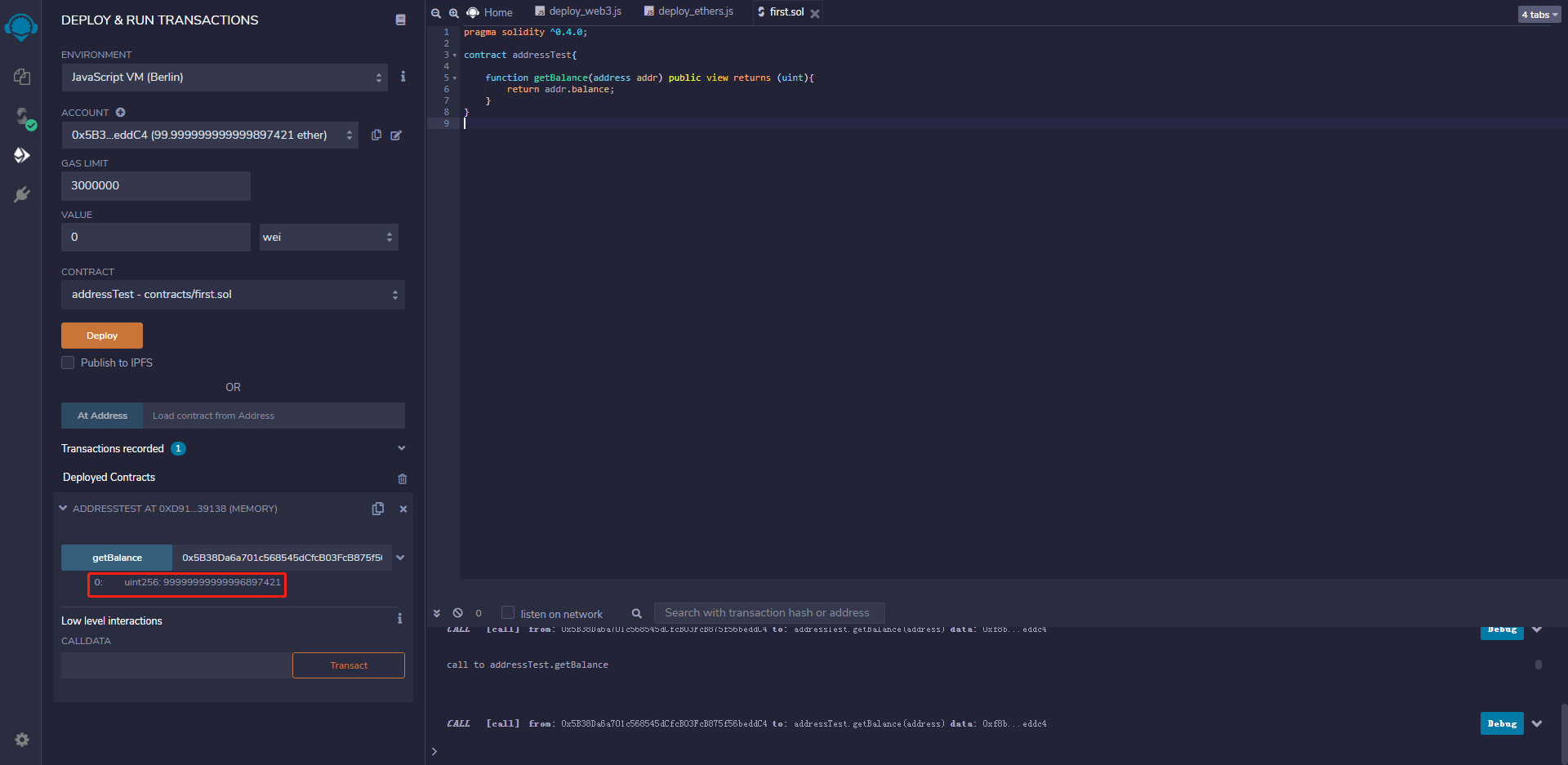Collapse function fold arrow on line 5
Image resolution: width=1568 pixels, height=765 pixels.
click(455, 78)
